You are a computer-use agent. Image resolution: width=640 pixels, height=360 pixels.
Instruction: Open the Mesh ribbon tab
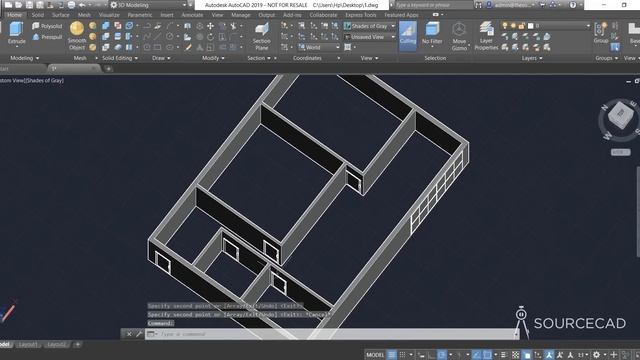84,15
